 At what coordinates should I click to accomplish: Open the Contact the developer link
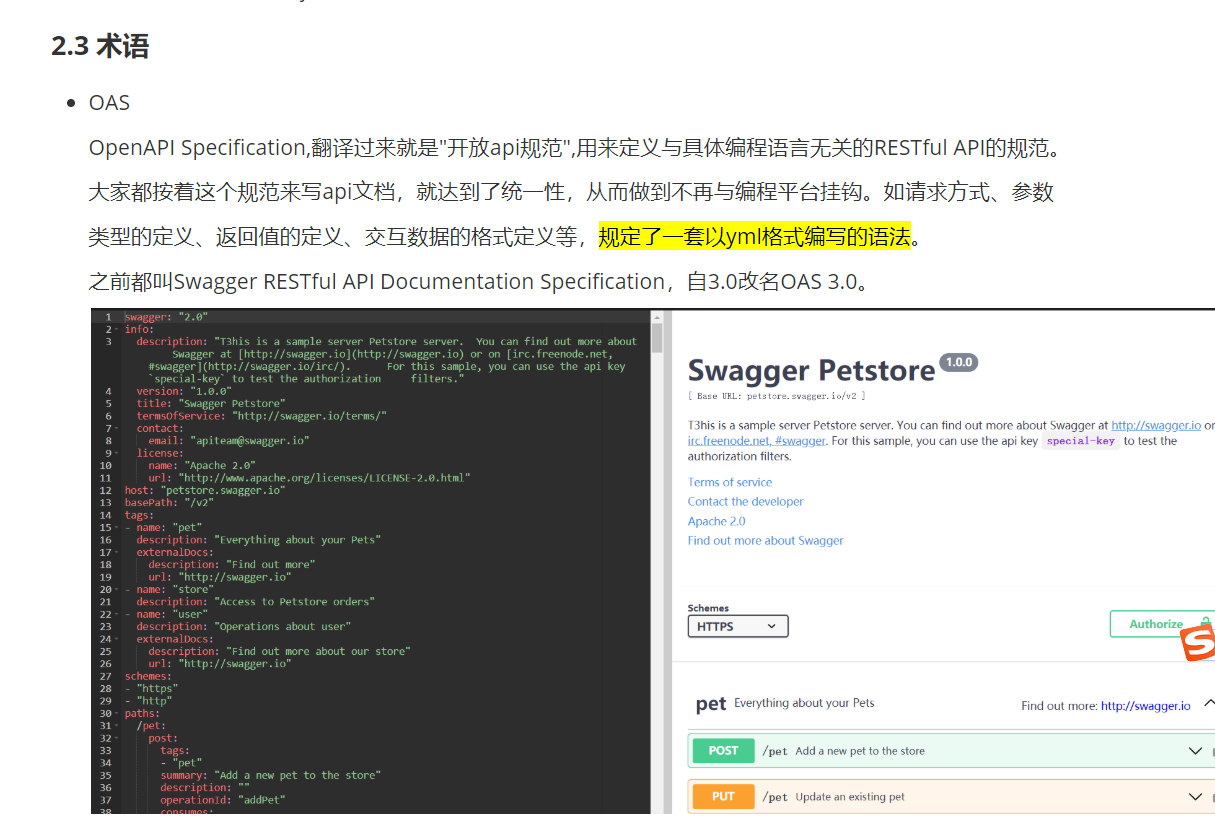point(746,502)
